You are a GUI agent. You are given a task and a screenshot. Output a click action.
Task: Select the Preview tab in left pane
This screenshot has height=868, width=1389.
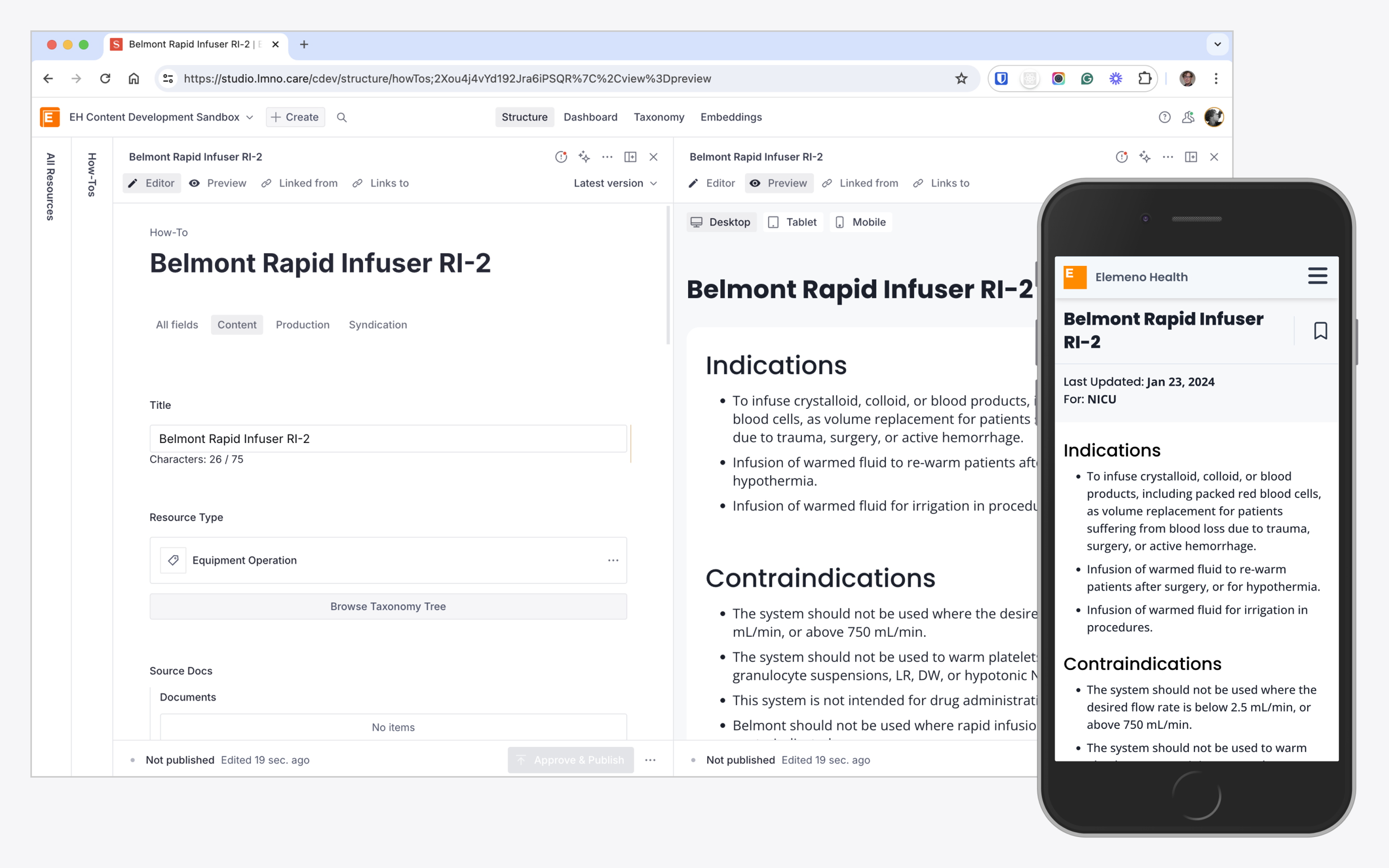point(218,183)
